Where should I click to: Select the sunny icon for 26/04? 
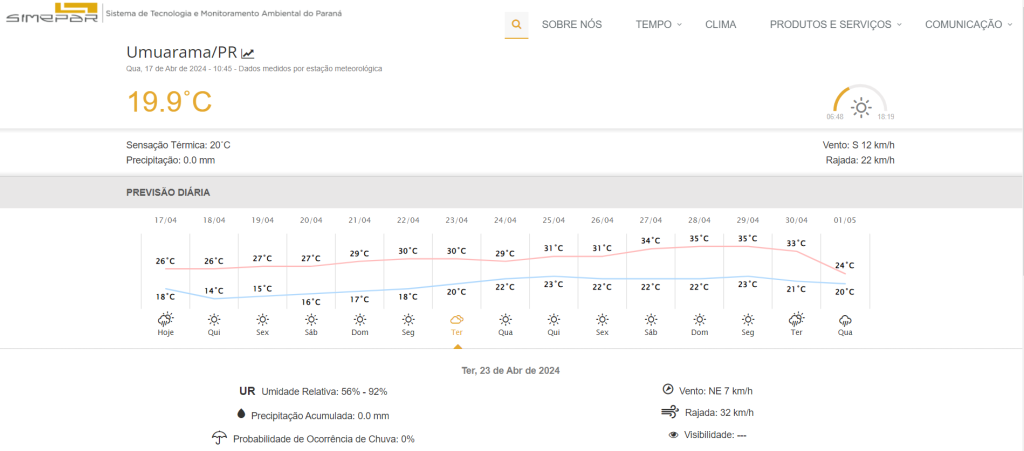602,319
